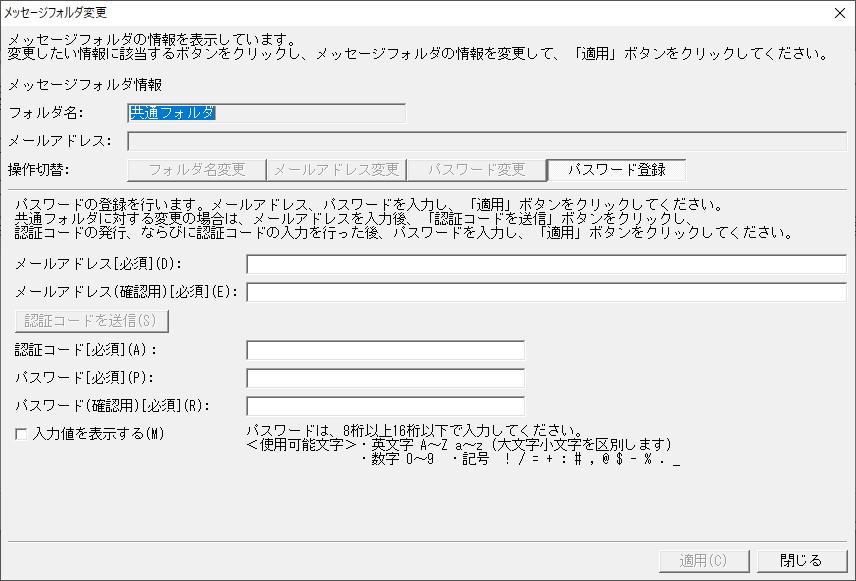Select the フォルダ名変更 operation button

[x=197, y=170]
